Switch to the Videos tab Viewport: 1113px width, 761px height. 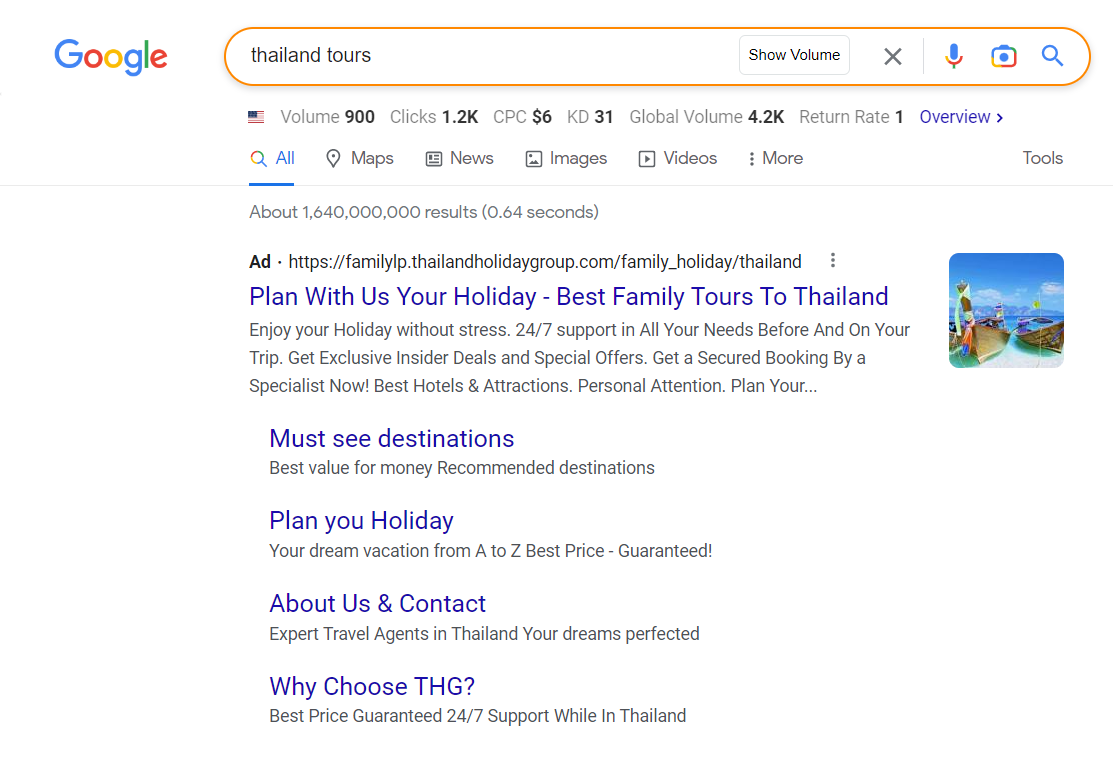(x=678, y=158)
